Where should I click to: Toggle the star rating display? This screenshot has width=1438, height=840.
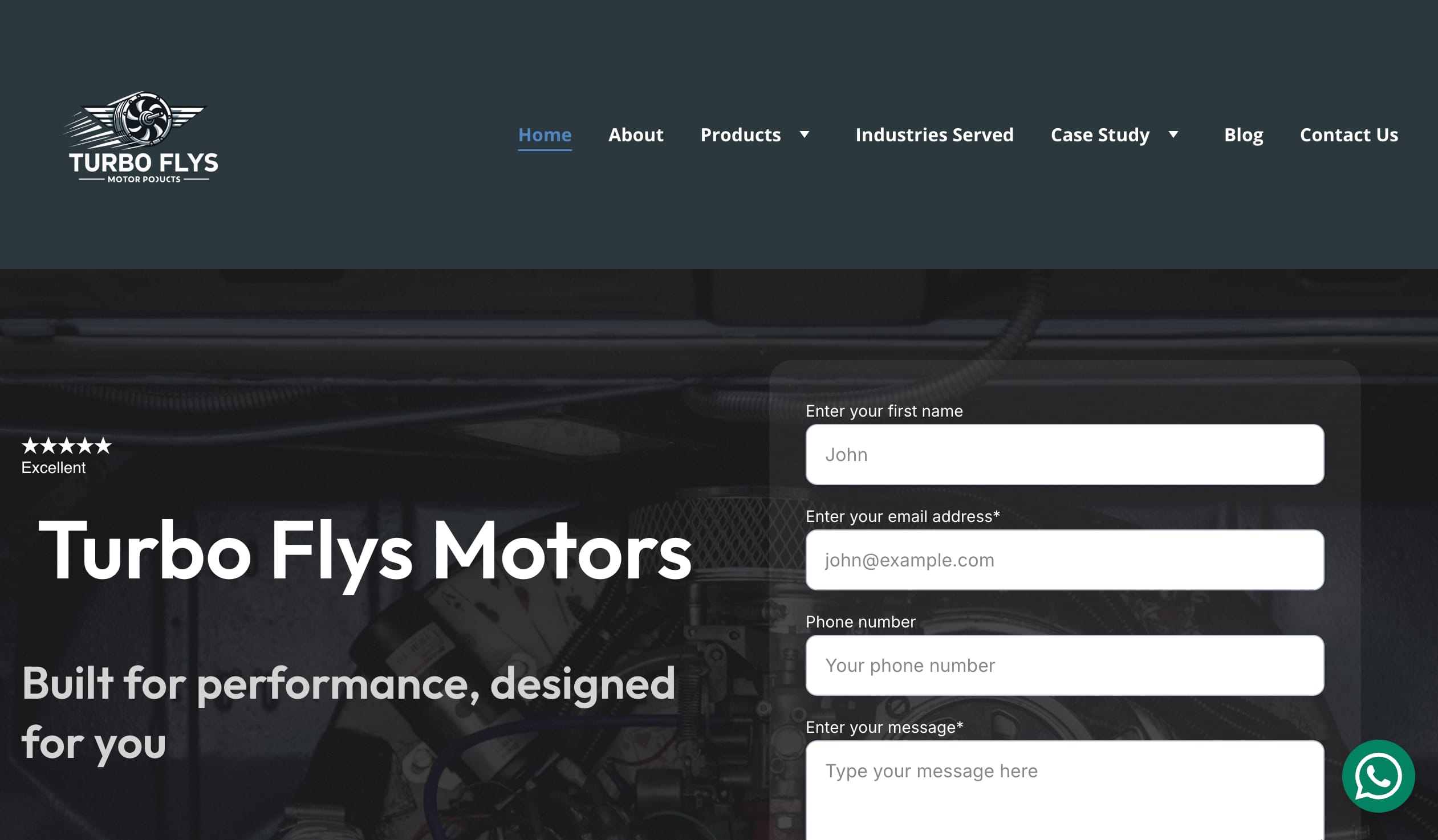tap(66, 446)
